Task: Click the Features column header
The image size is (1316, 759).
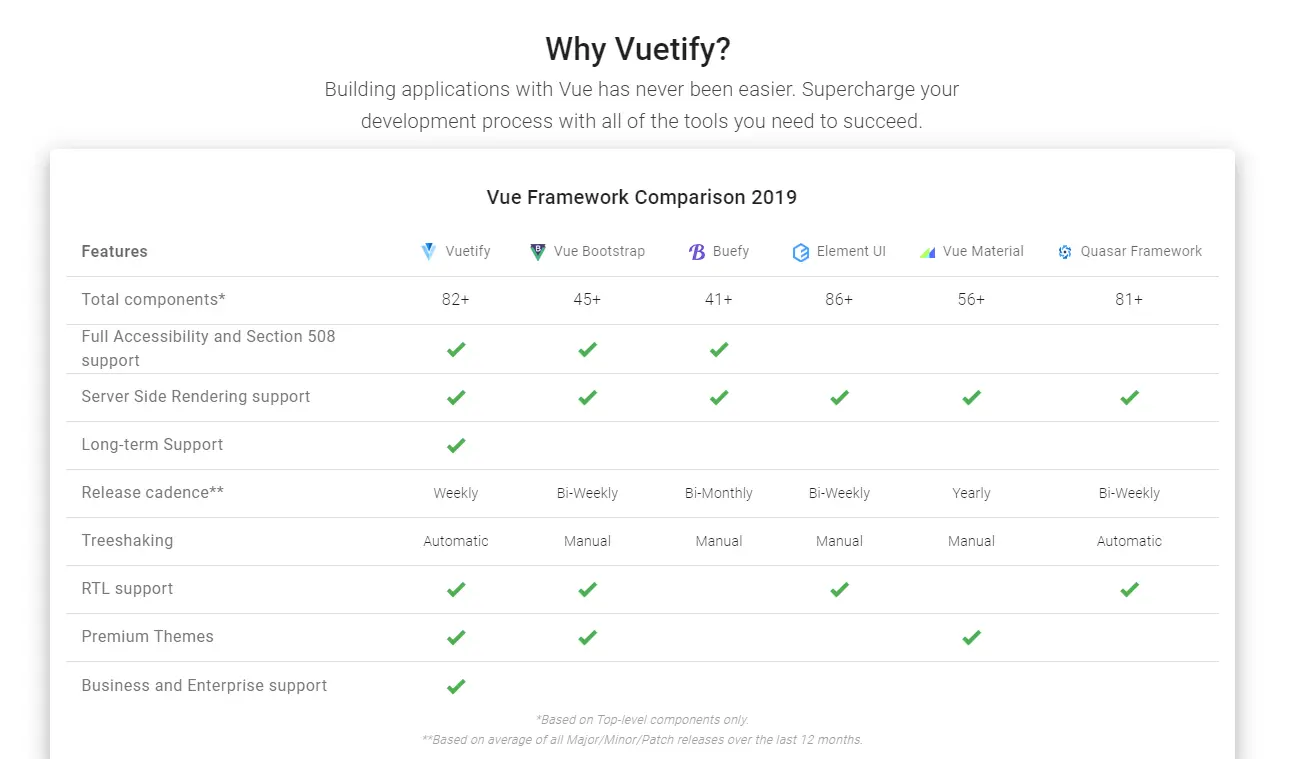Action: [x=114, y=252]
